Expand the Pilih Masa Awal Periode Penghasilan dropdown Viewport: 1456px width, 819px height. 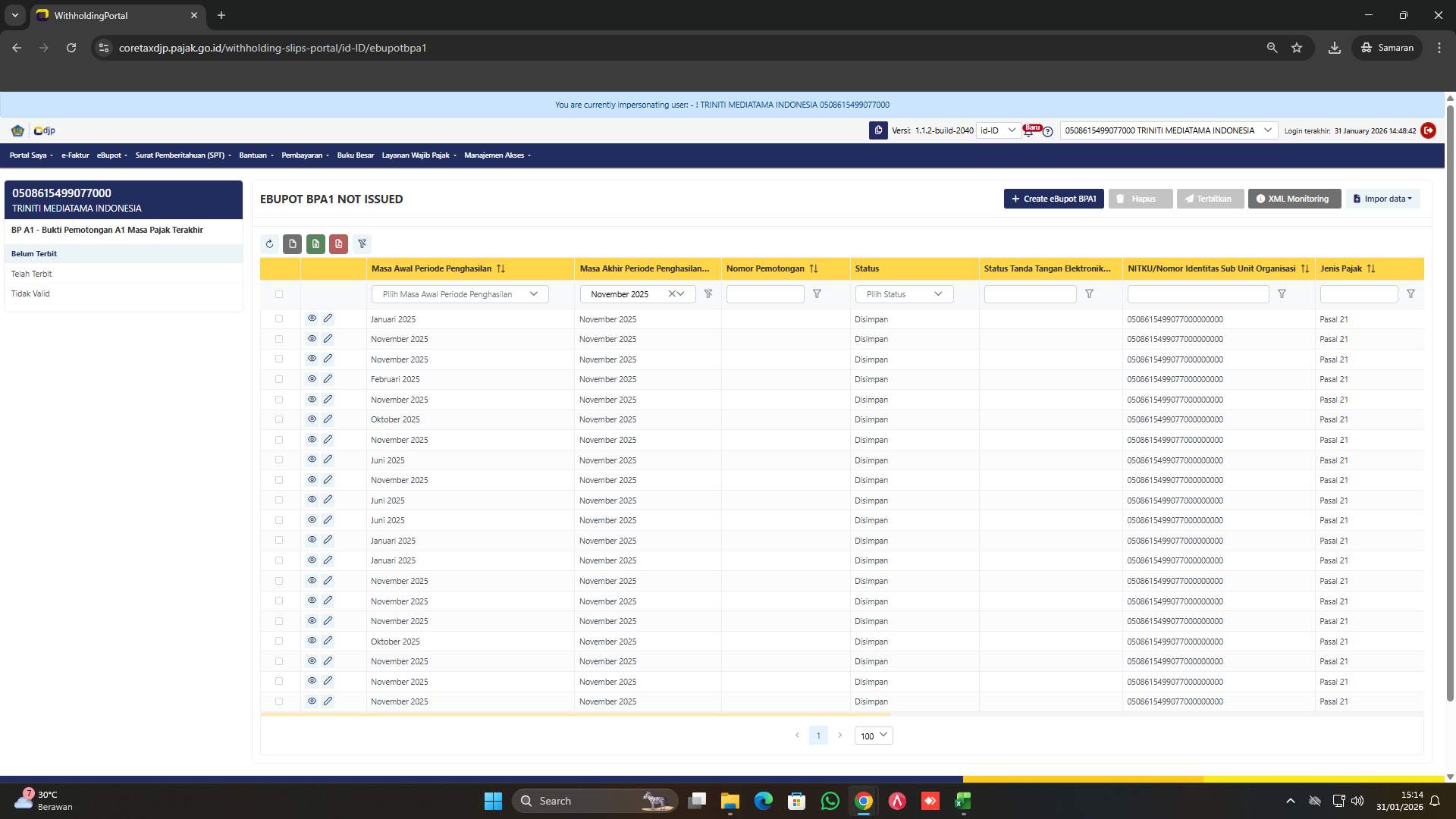(459, 294)
